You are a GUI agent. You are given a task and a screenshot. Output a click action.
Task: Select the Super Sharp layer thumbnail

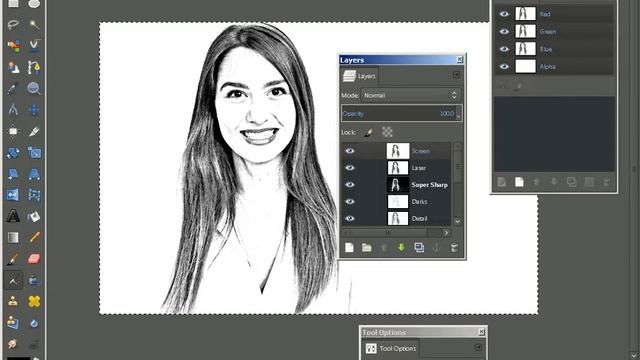point(398,184)
